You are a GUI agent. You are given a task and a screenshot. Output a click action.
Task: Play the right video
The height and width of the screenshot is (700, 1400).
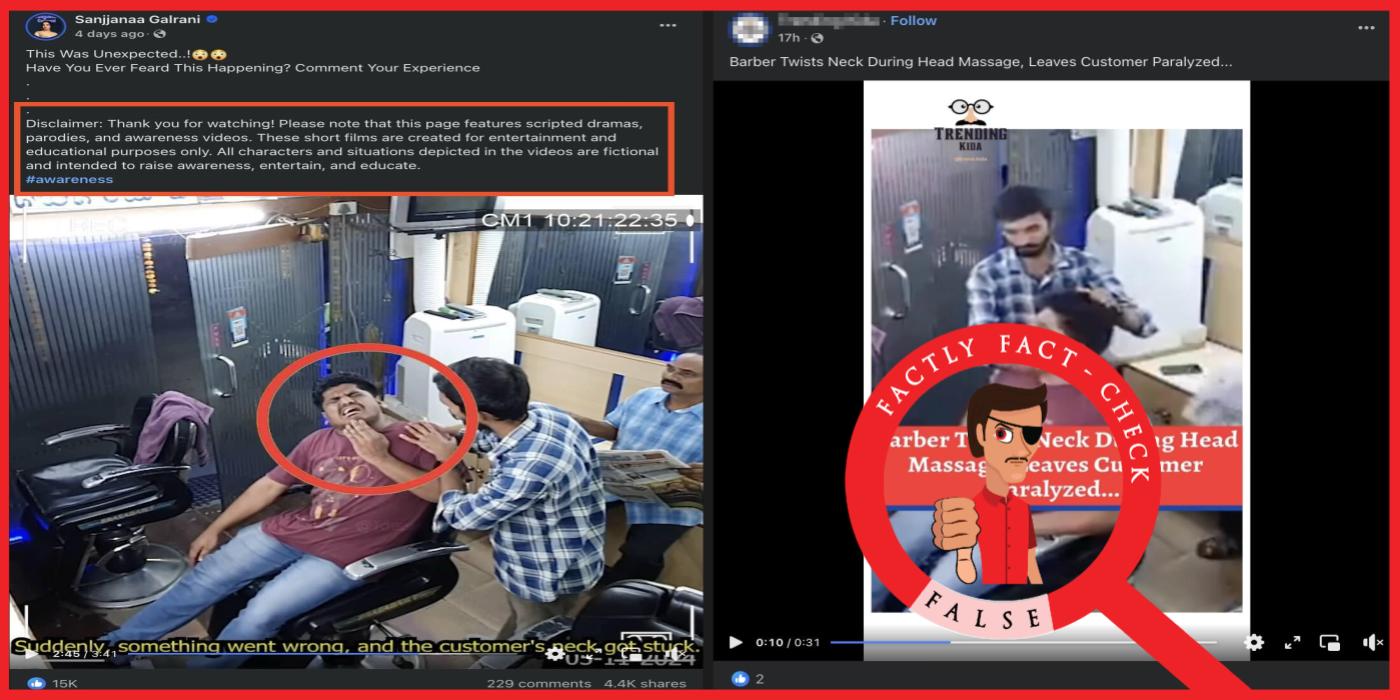pos(736,642)
